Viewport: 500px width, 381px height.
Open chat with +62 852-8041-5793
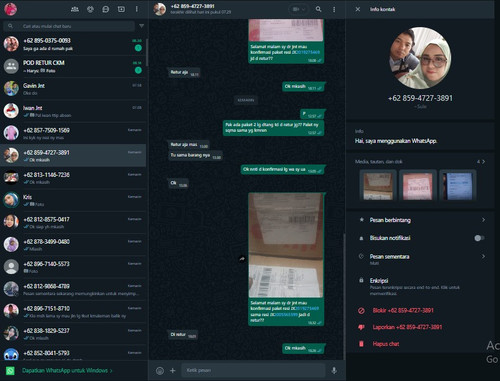pyautogui.click(x=73, y=353)
